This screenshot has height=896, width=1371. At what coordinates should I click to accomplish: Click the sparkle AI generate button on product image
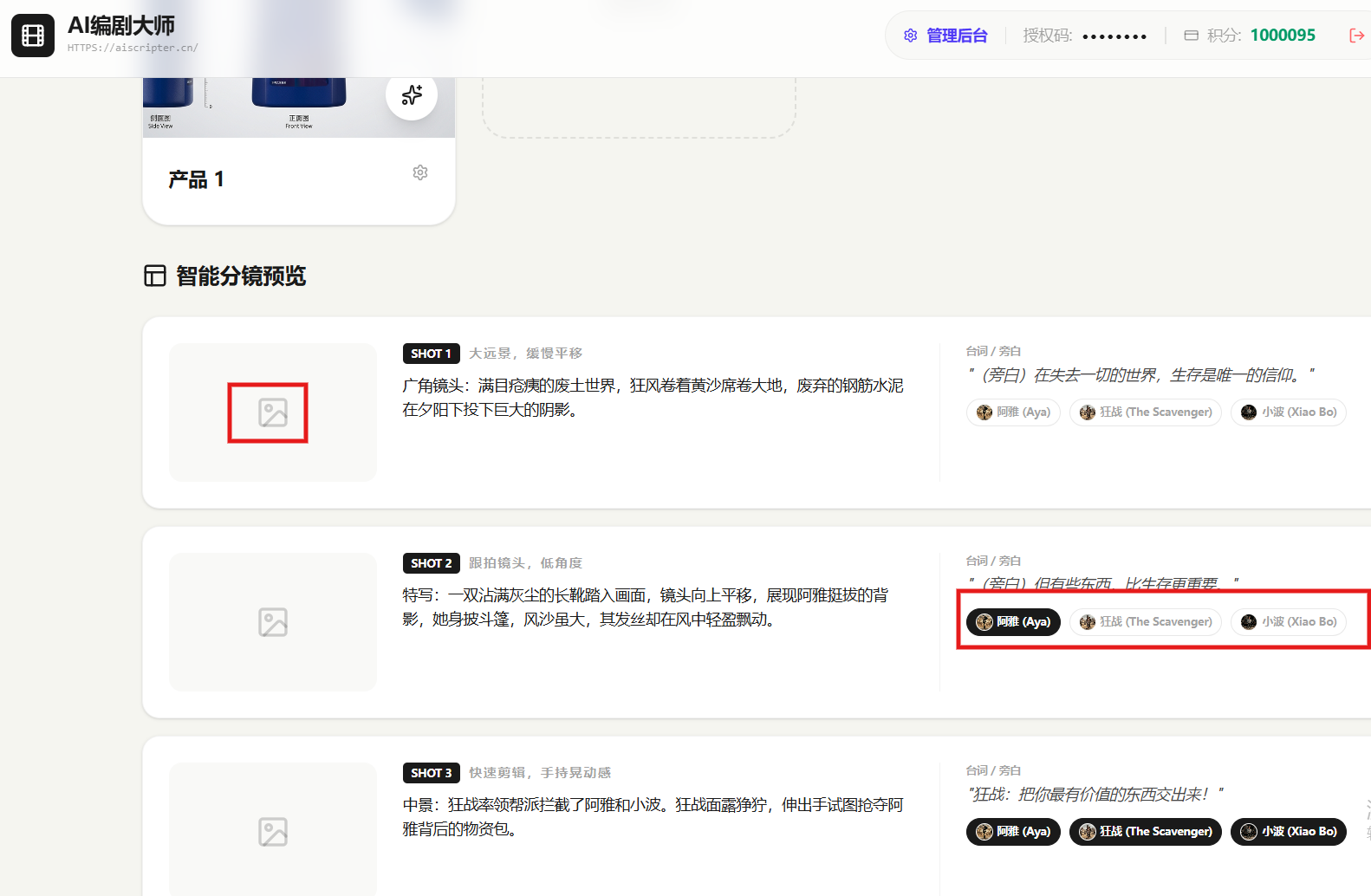[x=412, y=95]
